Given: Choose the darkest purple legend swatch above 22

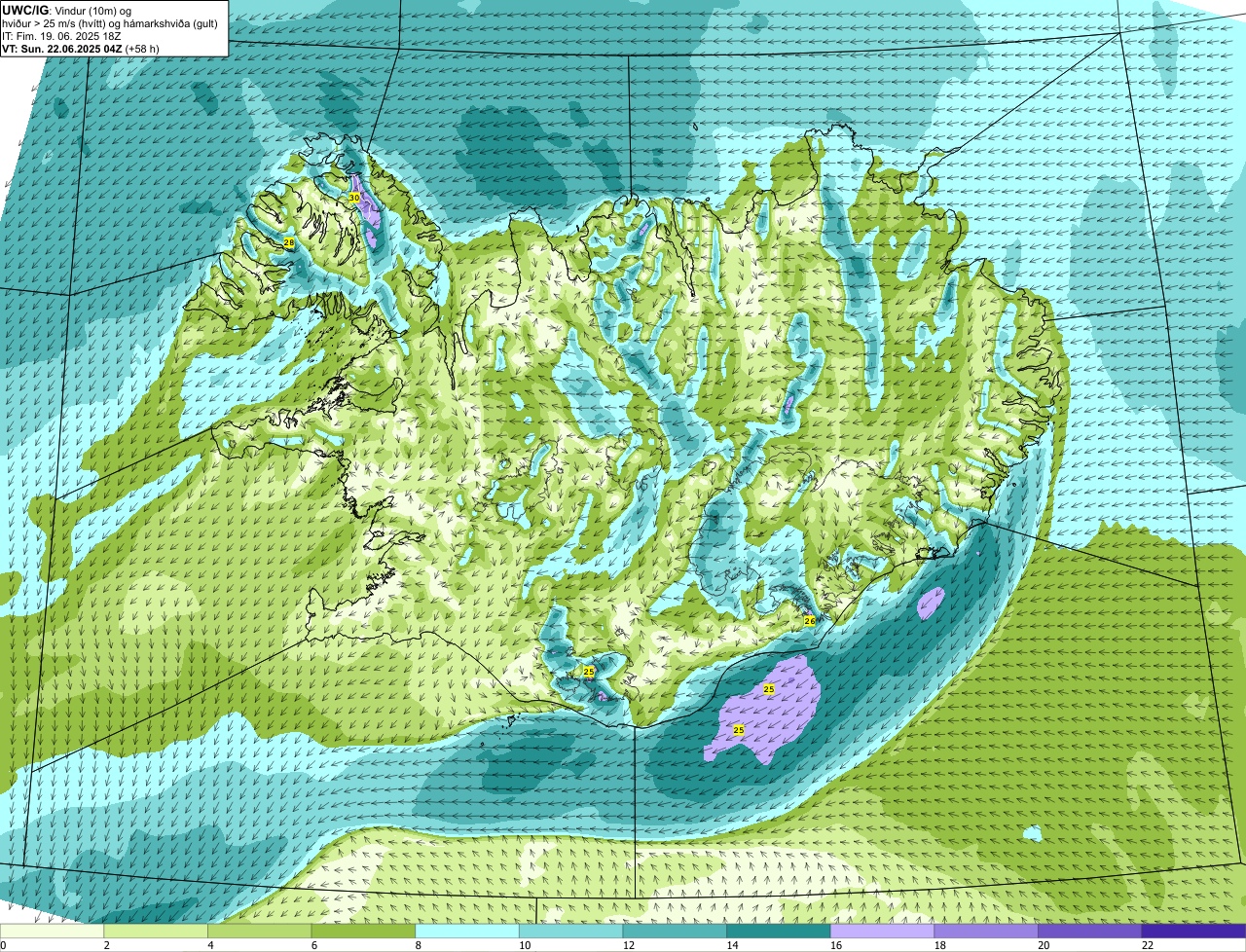Looking at the screenshot, I should (1193, 931).
